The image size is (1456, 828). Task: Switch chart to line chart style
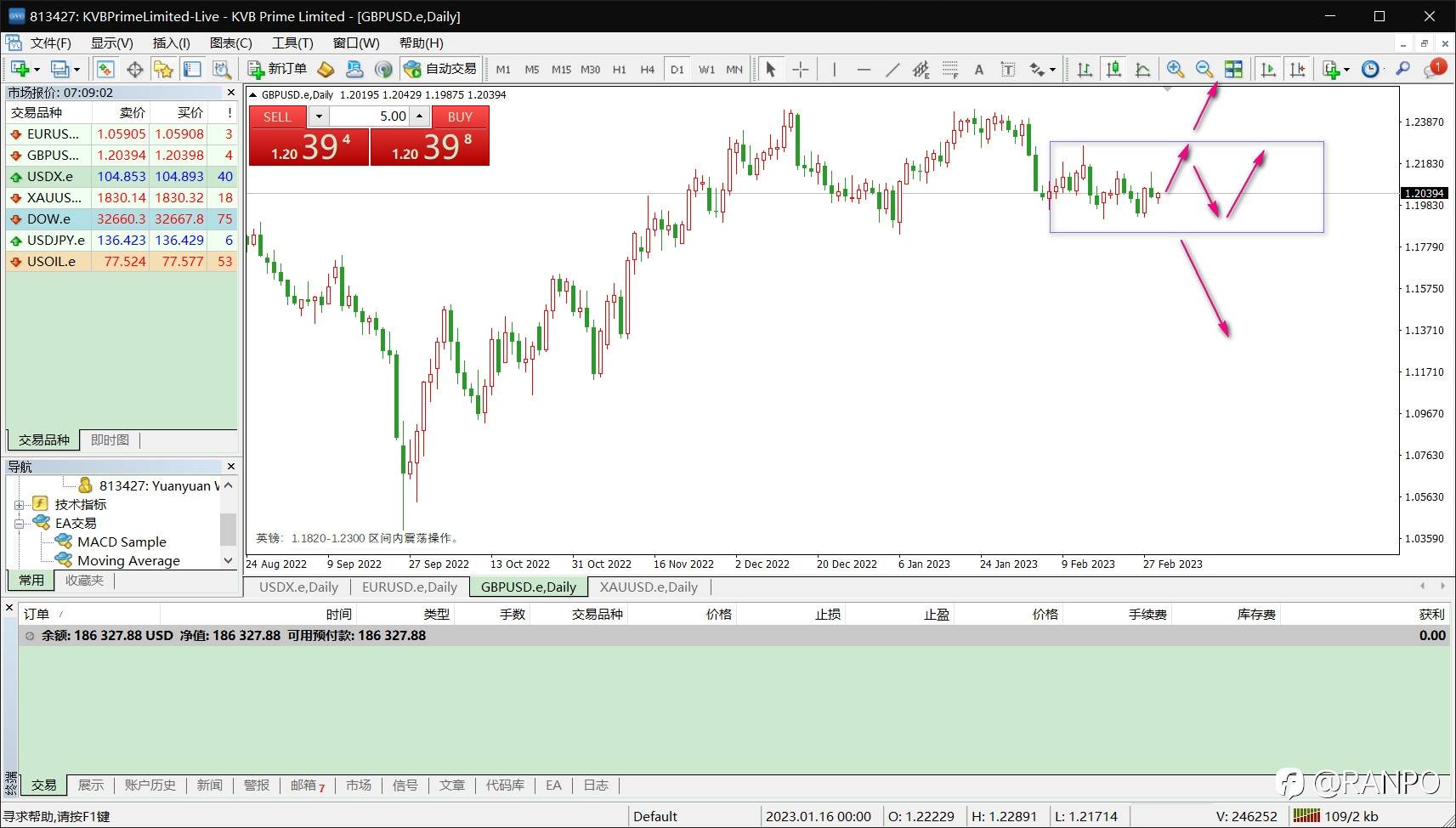click(1143, 69)
